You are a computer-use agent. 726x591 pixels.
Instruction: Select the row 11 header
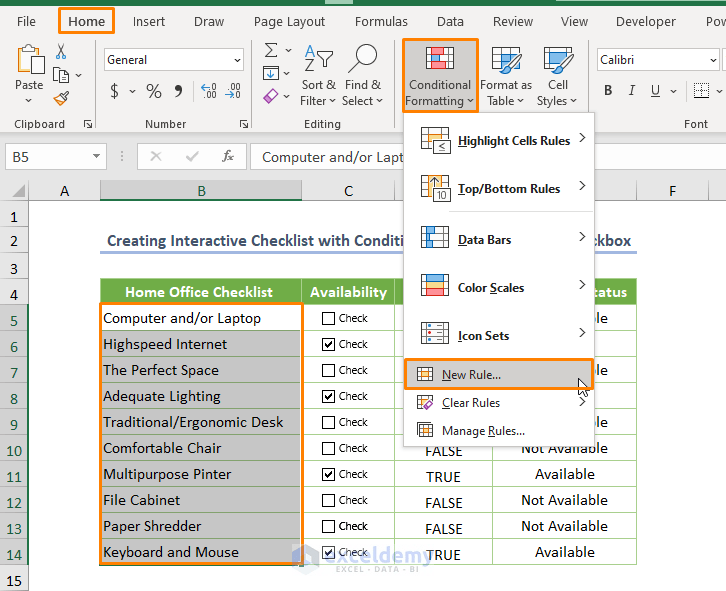pos(14,476)
